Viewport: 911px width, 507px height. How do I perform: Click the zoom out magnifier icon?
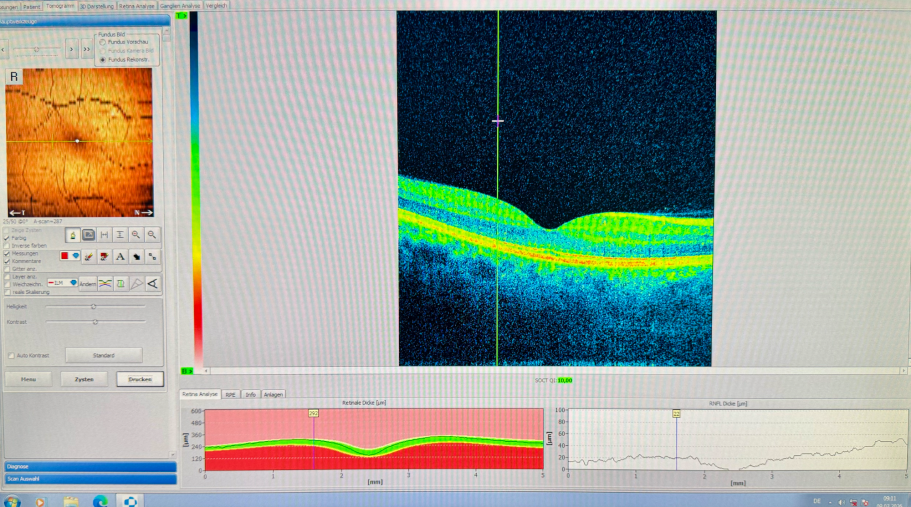pos(152,234)
